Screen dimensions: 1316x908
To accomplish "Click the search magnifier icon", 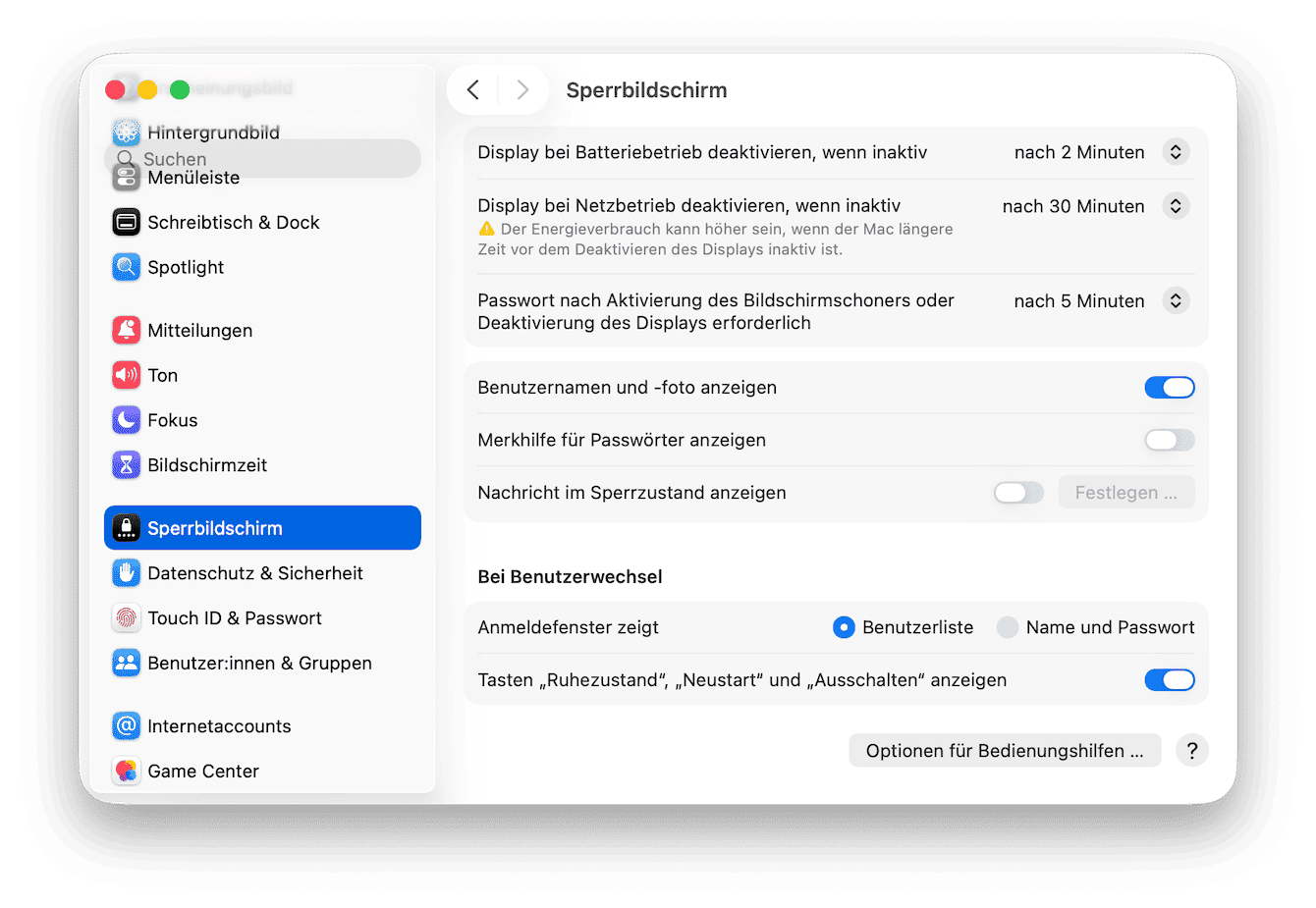I will coord(125,159).
